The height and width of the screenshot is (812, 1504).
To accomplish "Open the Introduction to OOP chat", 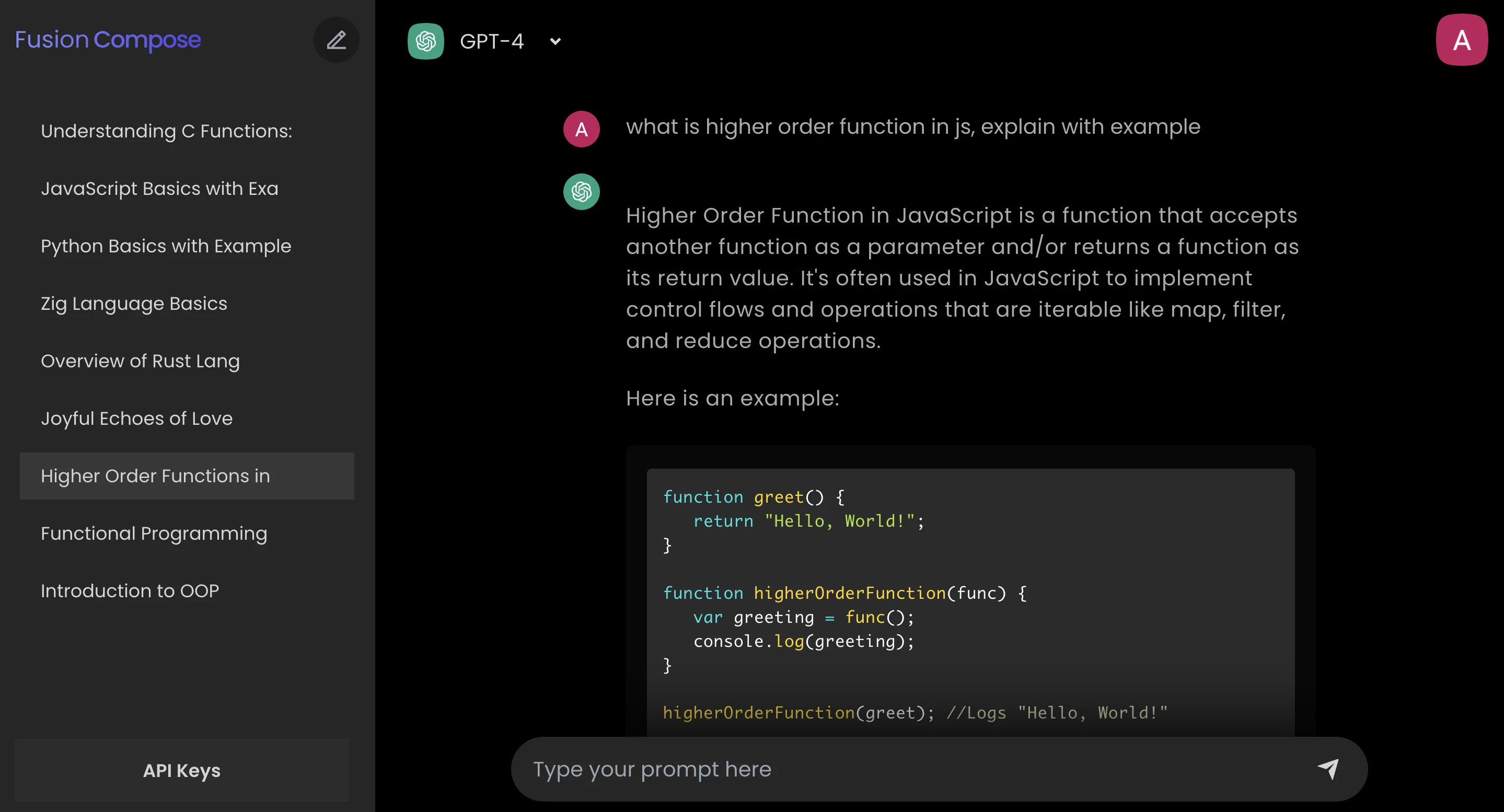I will 130,591.
